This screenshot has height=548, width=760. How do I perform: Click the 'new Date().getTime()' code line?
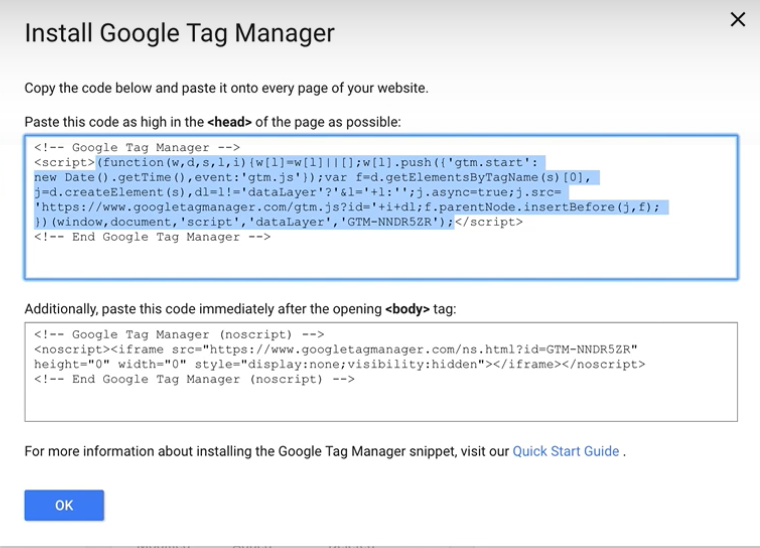click(x=313, y=177)
